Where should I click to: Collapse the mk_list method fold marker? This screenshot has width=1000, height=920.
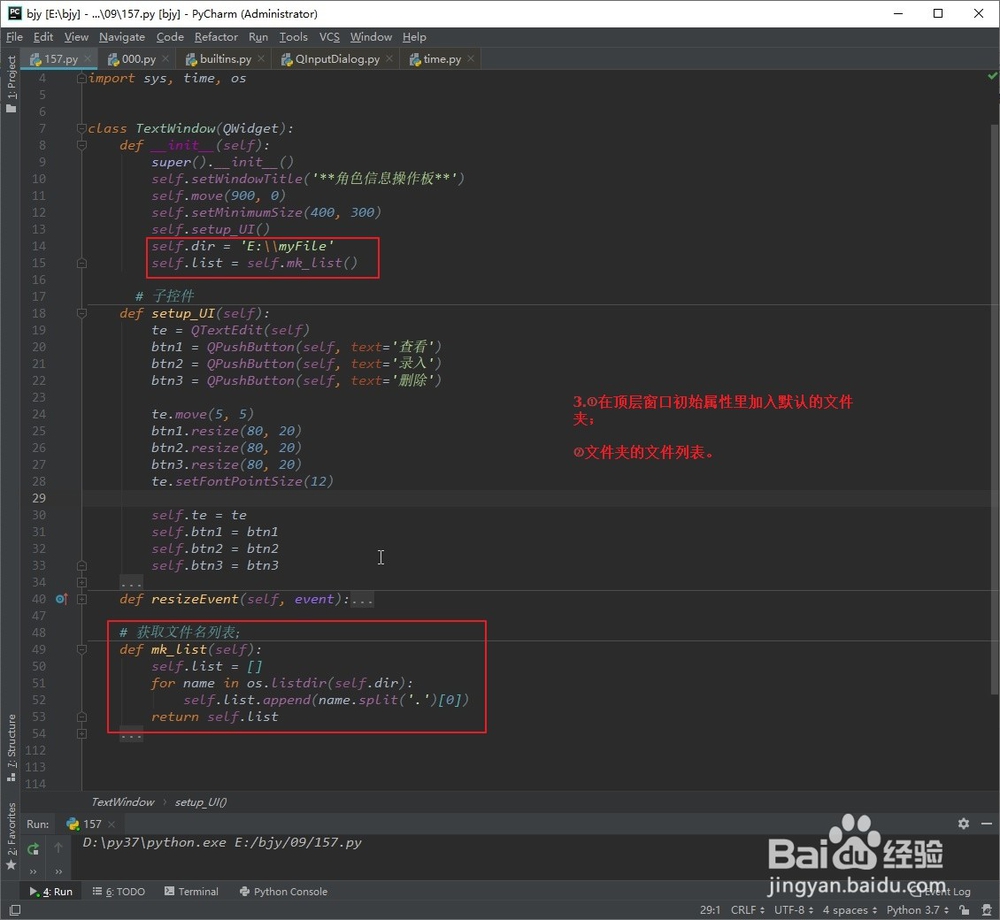tap(82, 649)
